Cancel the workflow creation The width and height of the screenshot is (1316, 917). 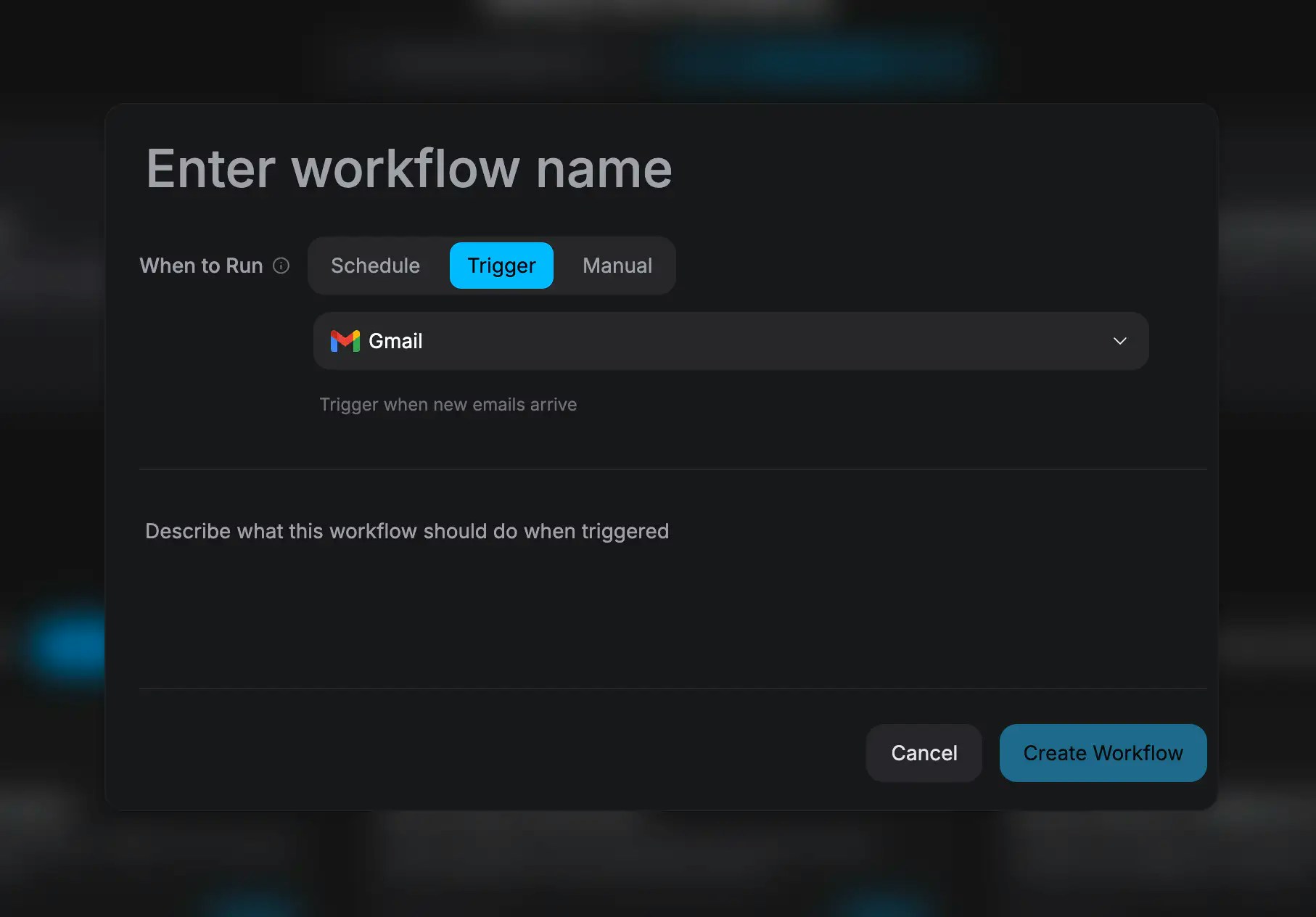[924, 753]
